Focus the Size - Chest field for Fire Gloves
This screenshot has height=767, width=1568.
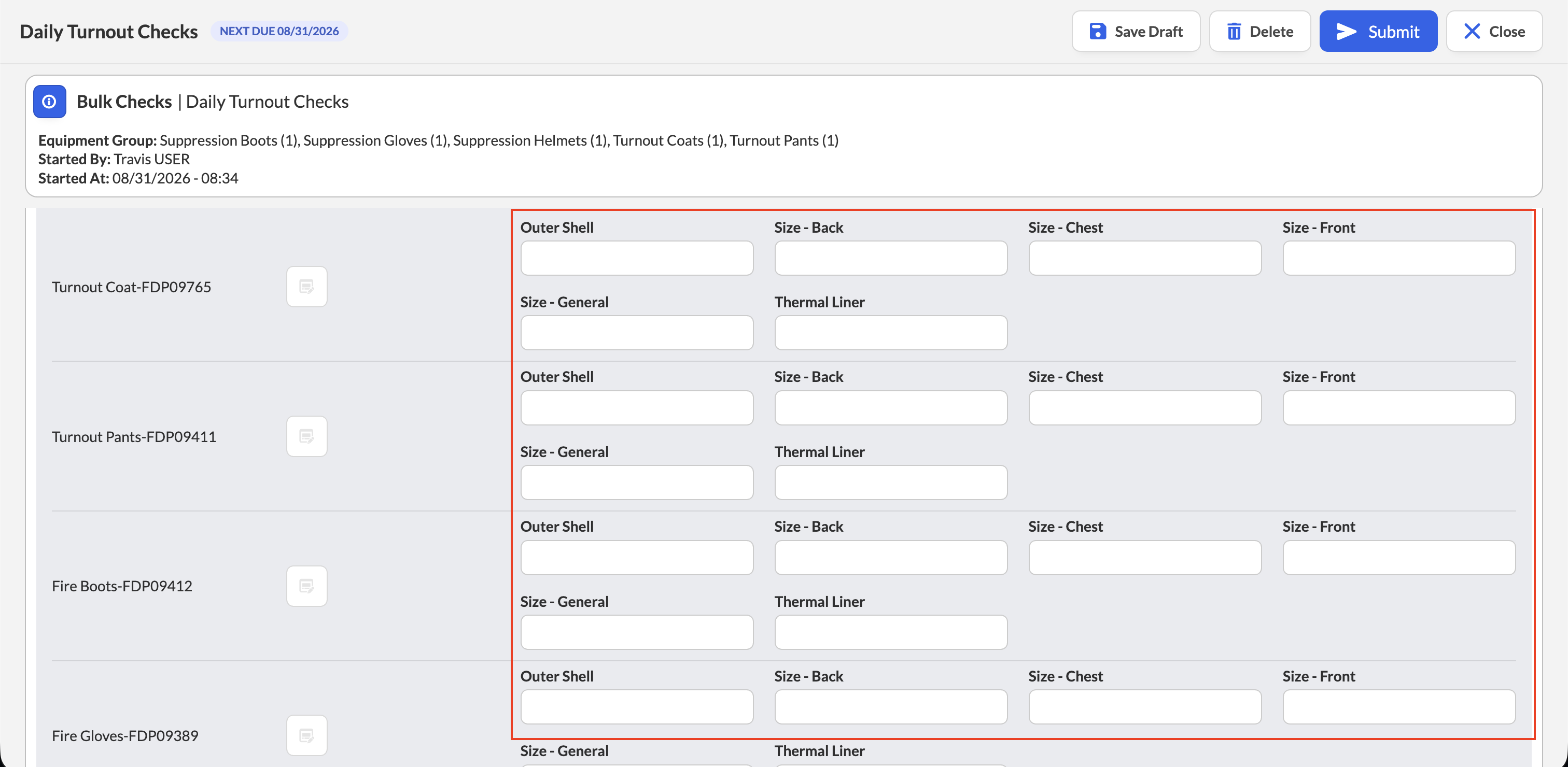click(1145, 707)
